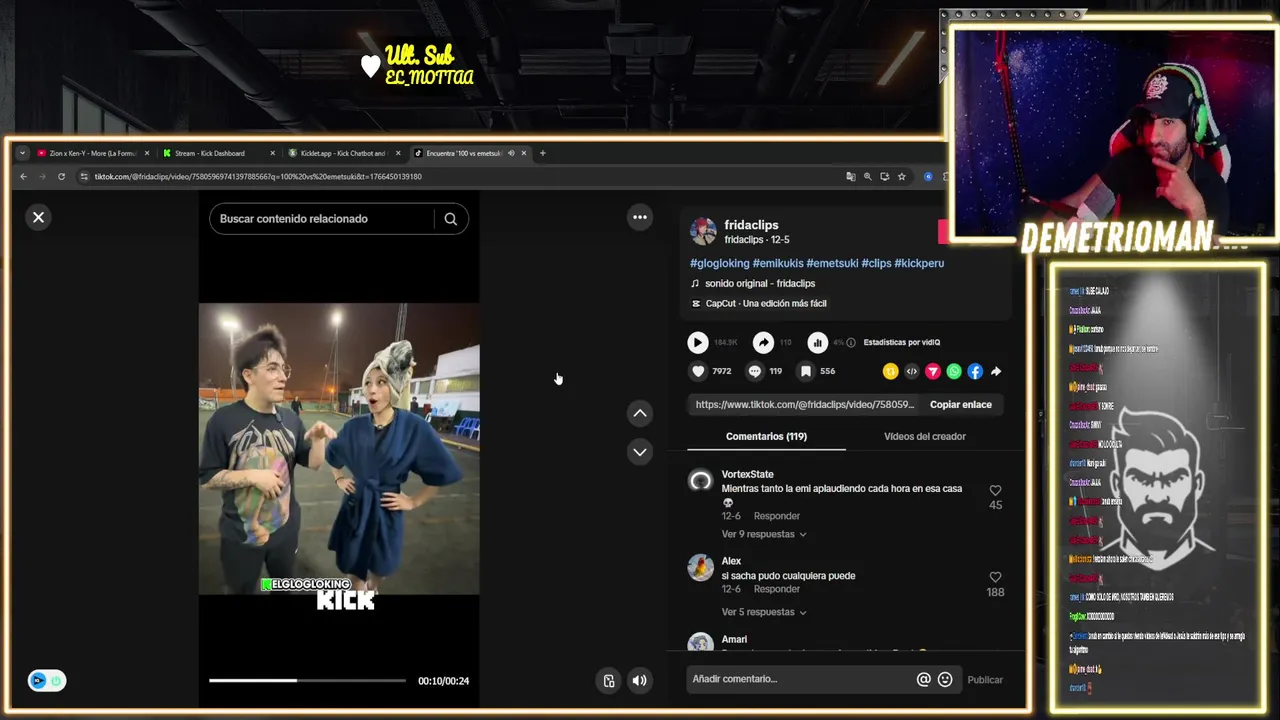1280x720 pixels.
Task: Open the fridaclips username link
Action: tap(751, 225)
